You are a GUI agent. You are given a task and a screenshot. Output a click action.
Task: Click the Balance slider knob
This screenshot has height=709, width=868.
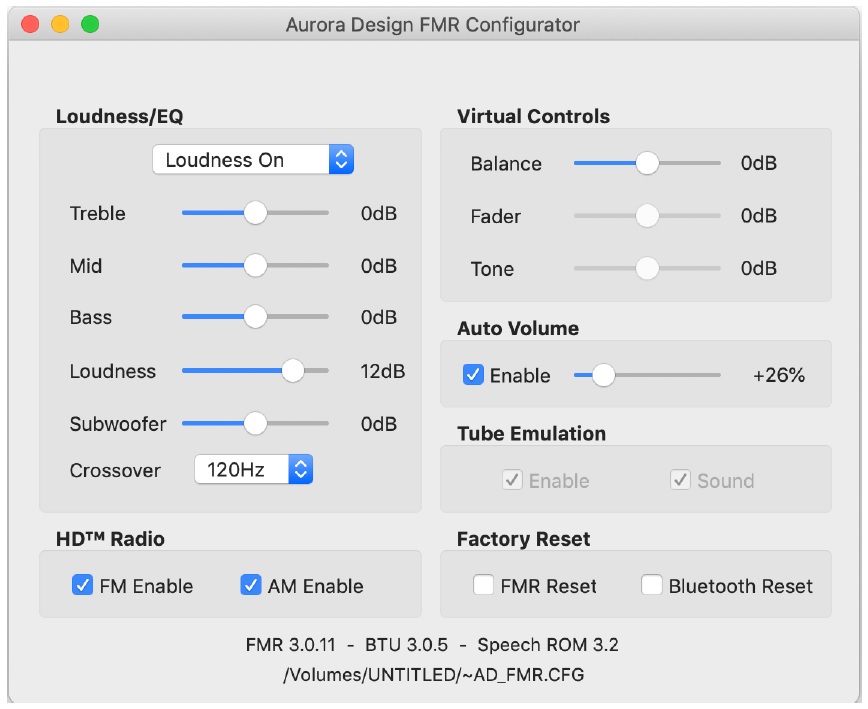[647, 163]
